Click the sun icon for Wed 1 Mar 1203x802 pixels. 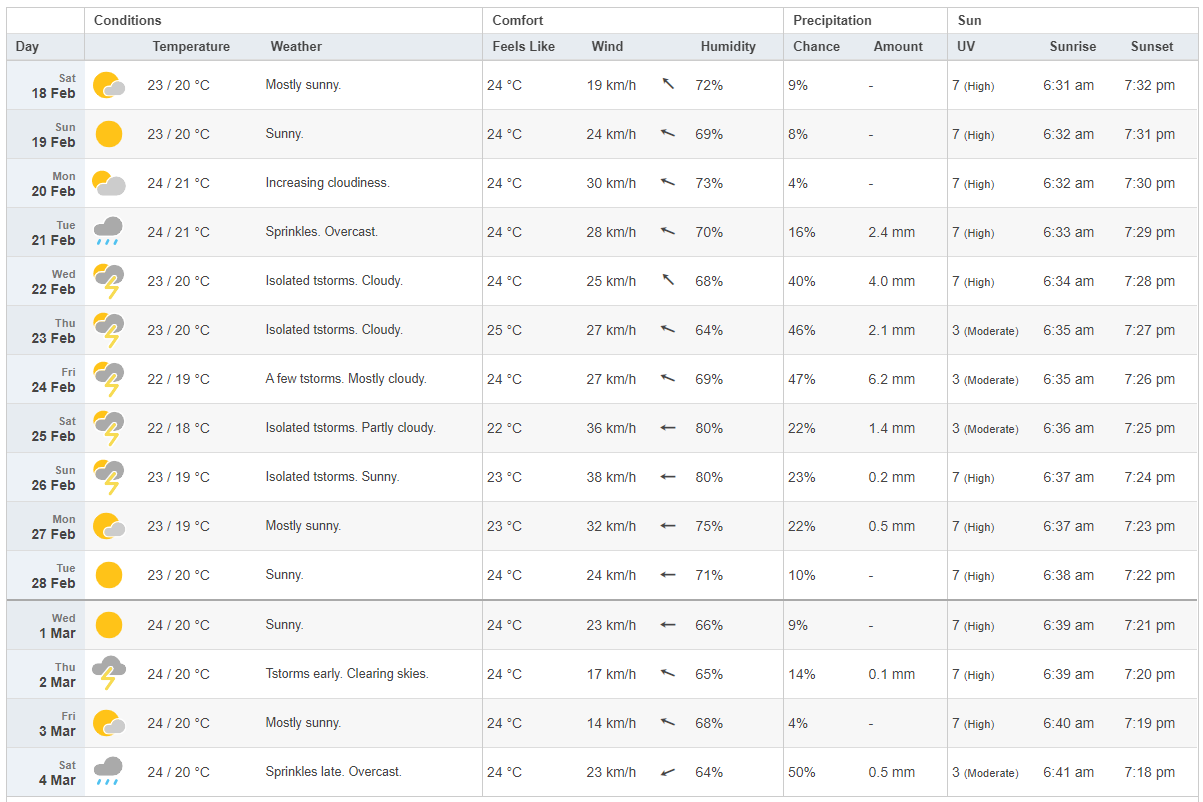pyautogui.click(x=109, y=625)
